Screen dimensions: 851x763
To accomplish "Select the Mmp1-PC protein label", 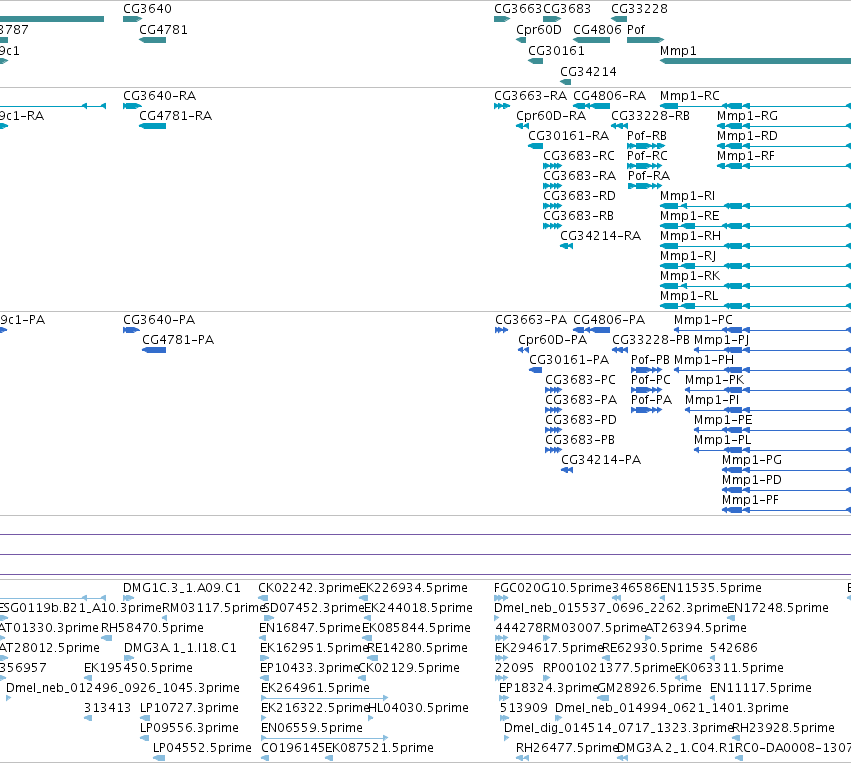I will [703, 320].
